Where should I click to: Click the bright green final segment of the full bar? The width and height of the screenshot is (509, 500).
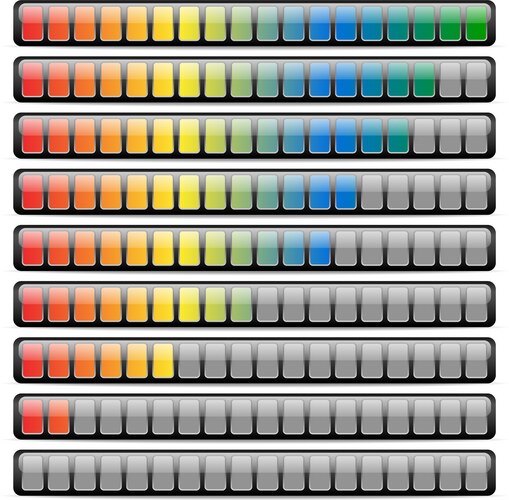(x=477, y=24)
